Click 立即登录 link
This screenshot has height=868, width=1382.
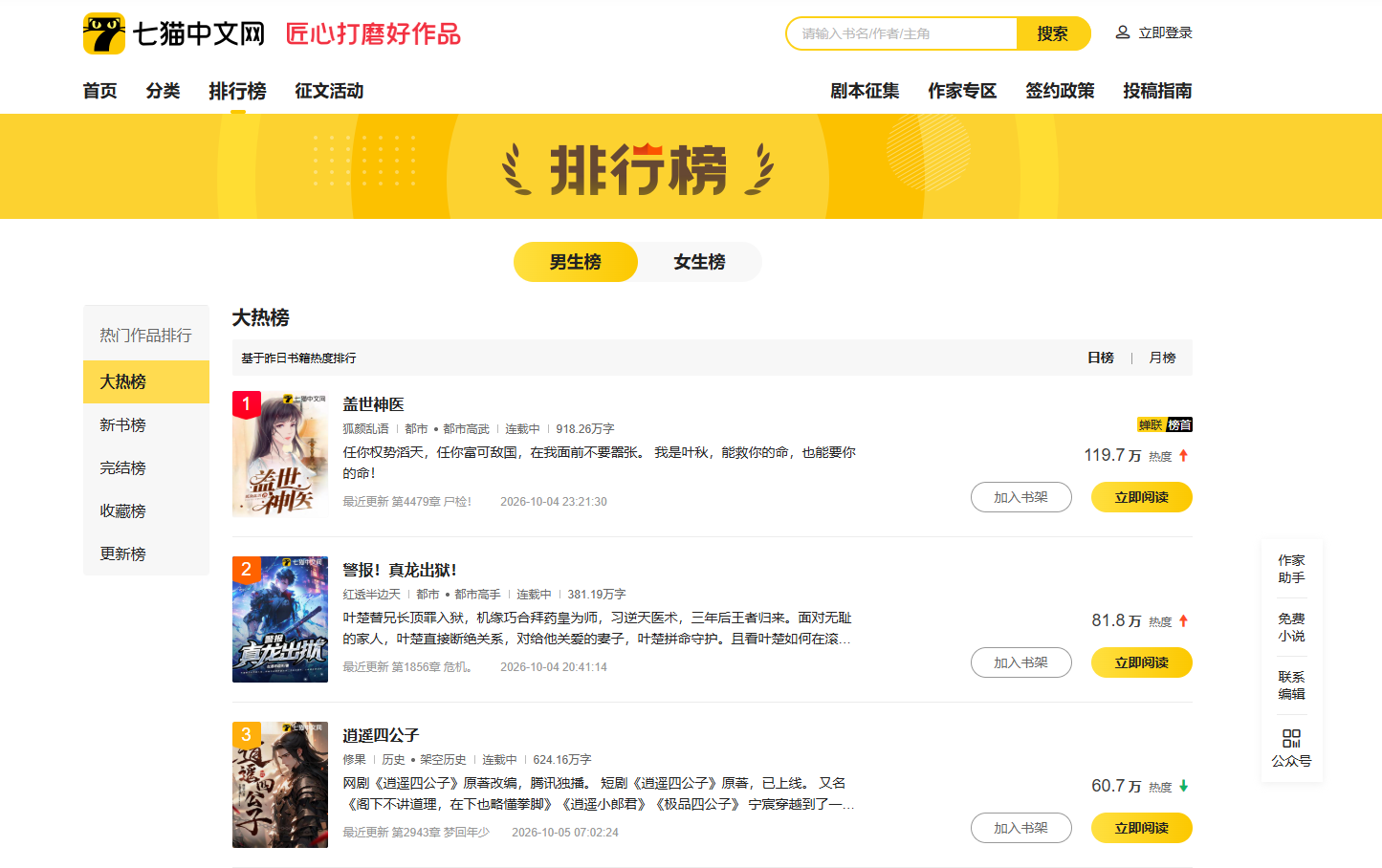[x=1165, y=33]
